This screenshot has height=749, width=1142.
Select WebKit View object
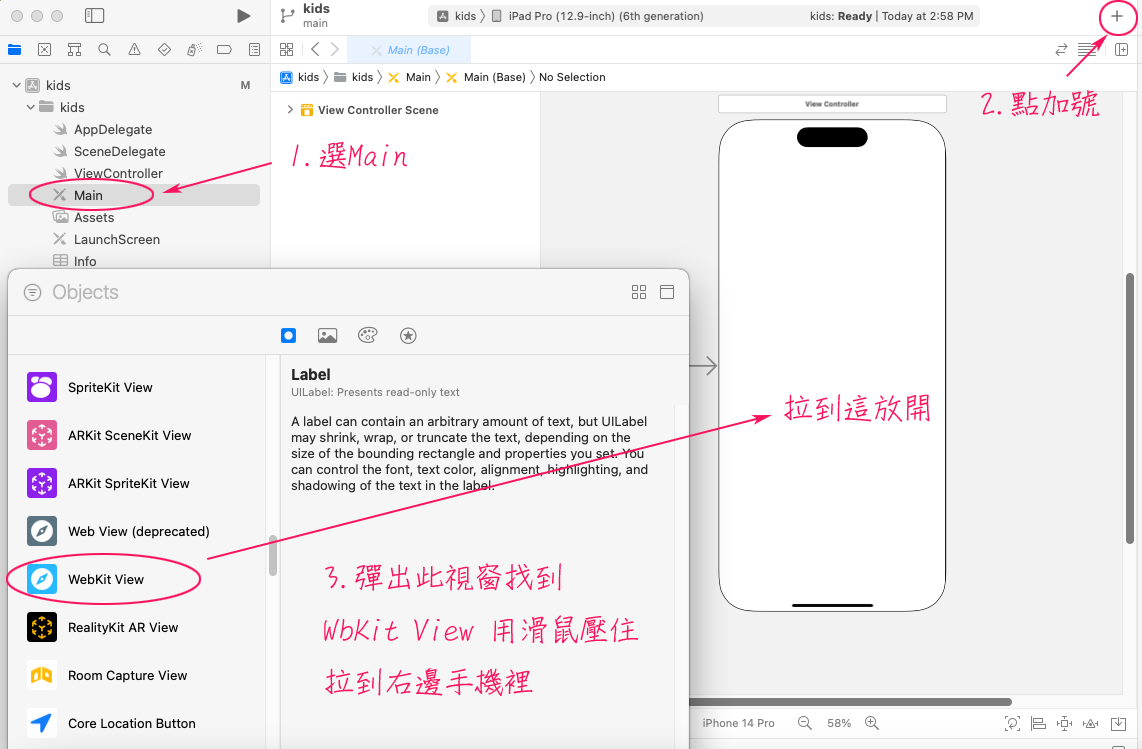click(x=137, y=580)
